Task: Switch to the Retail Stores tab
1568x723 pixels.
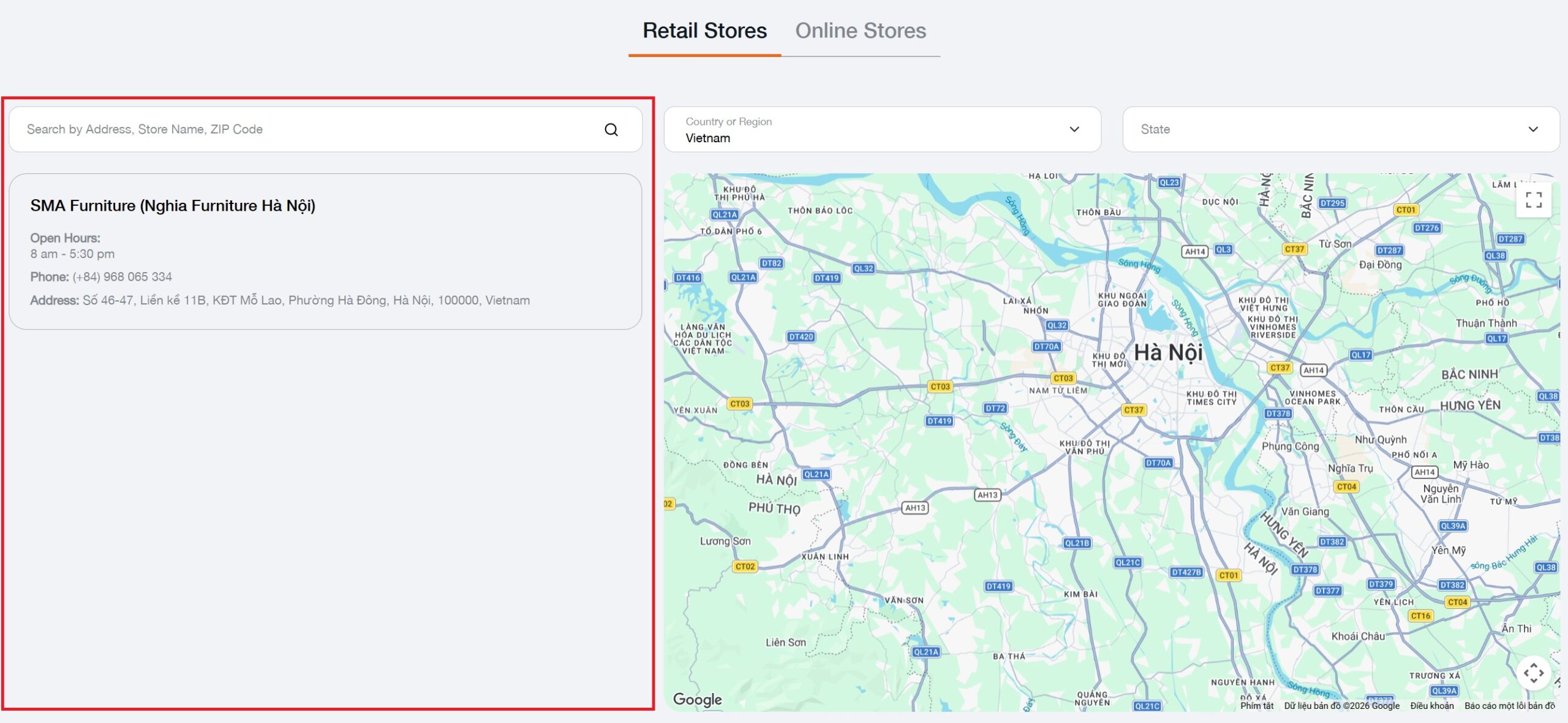Action: 704,31
